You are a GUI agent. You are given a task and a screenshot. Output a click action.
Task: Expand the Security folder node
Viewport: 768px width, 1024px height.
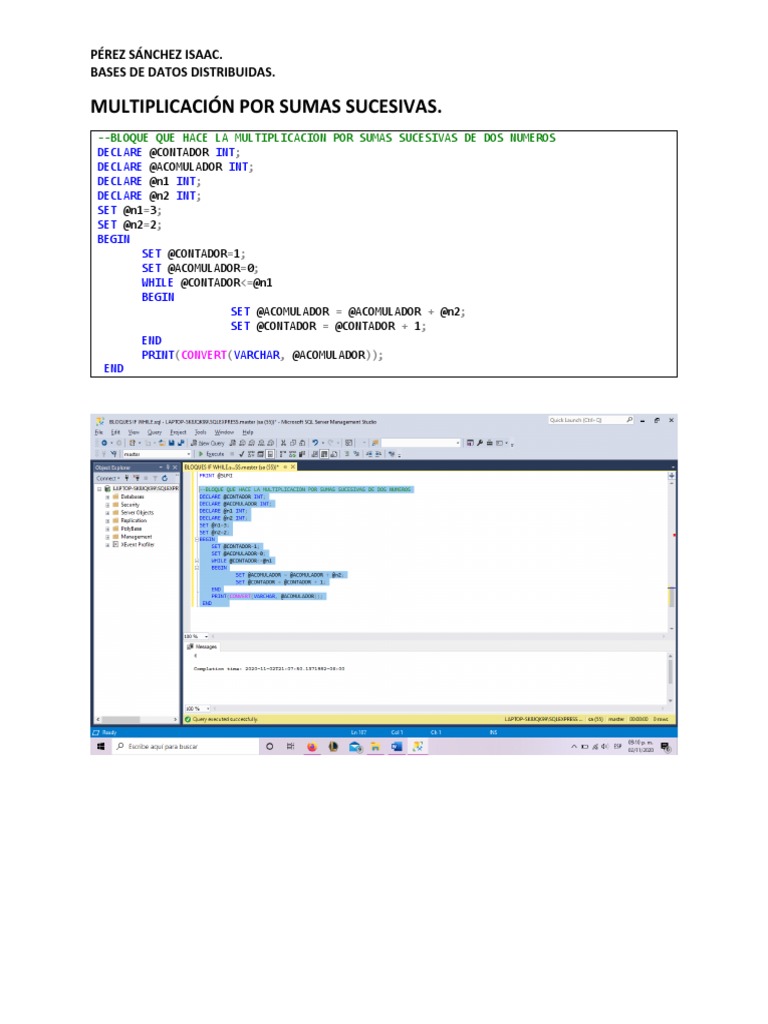coord(107,505)
